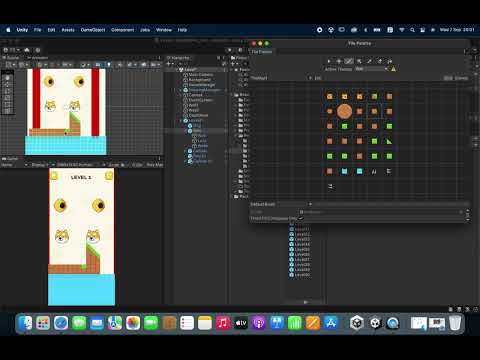Toggle Gizmos in the Tile Palette

[461, 78]
